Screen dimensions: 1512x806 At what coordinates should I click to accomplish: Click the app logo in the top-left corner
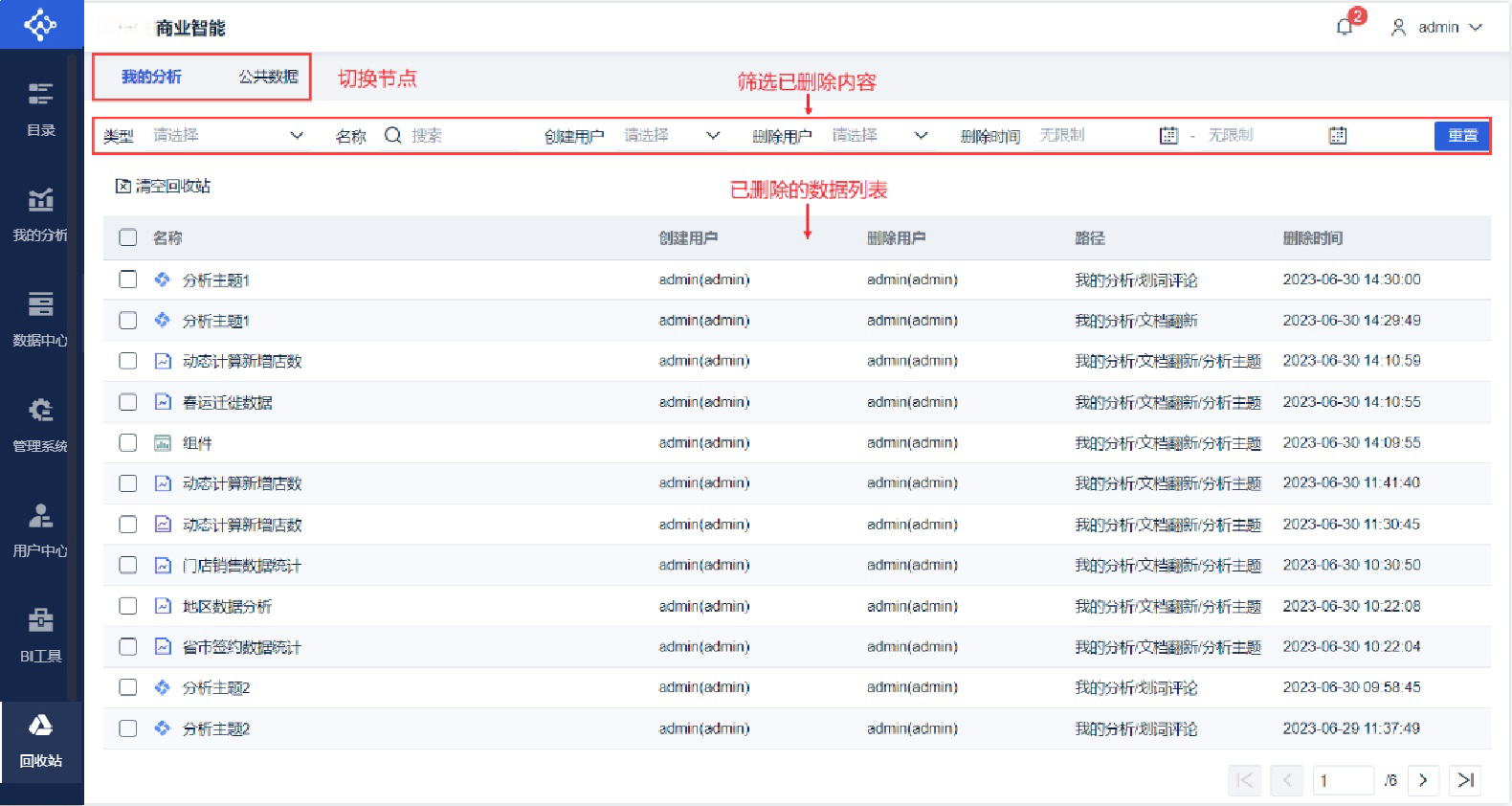40,24
